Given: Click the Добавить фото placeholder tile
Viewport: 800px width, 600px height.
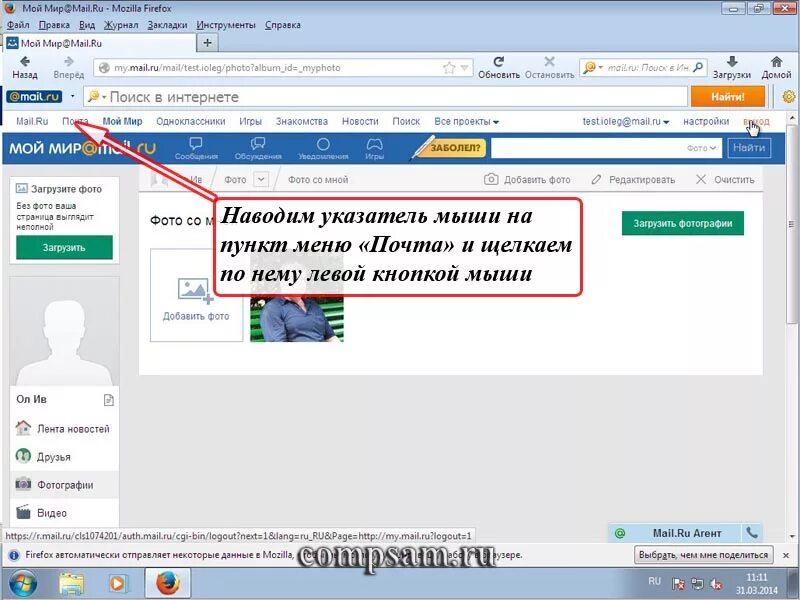Looking at the screenshot, I should (196, 295).
